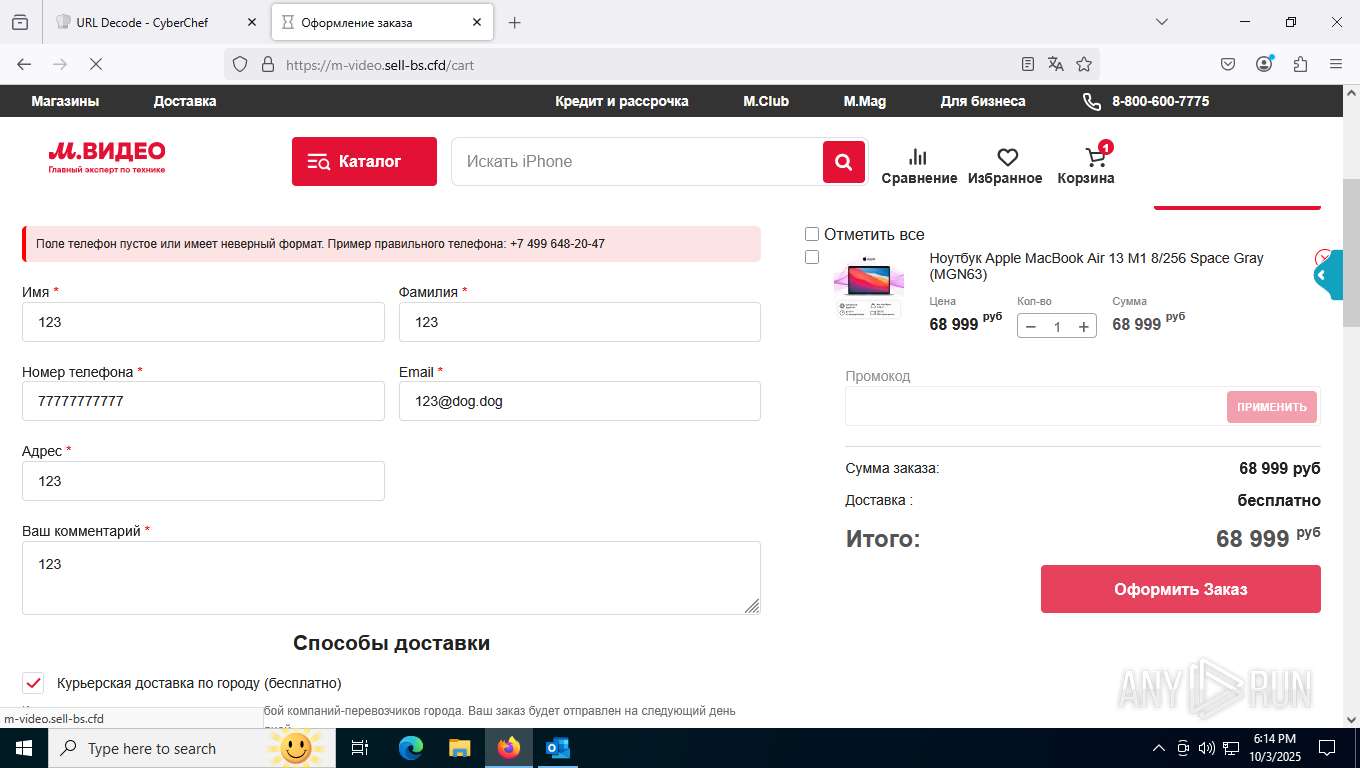Image resolution: width=1360 pixels, height=768 pixels.
Task: Click into Номер телефона field
Action: coord(203,401)
